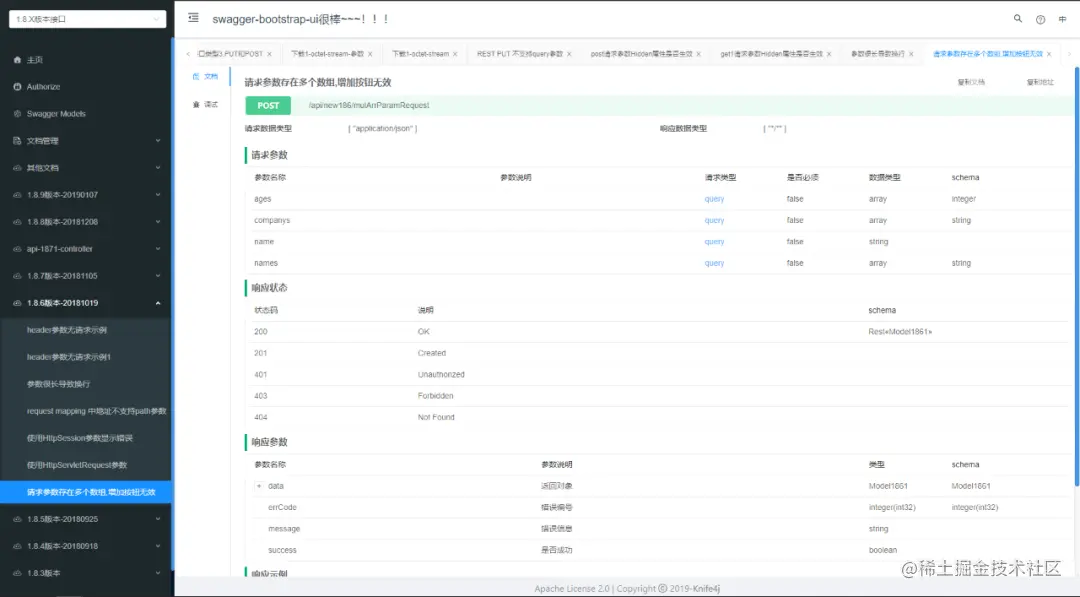Expand the data response parameter row
Image resolution: width=1080 pixels, height=597 pixels.
click(x=259, y=486)
